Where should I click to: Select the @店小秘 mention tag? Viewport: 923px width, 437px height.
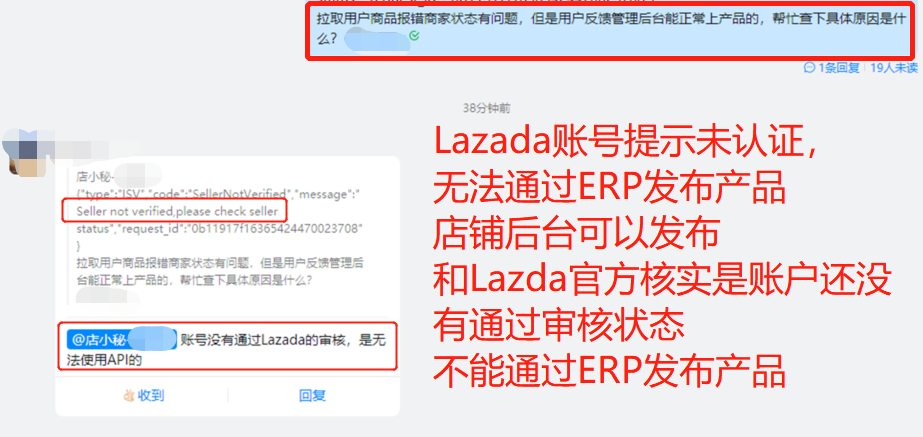click(x=122, y=340)
